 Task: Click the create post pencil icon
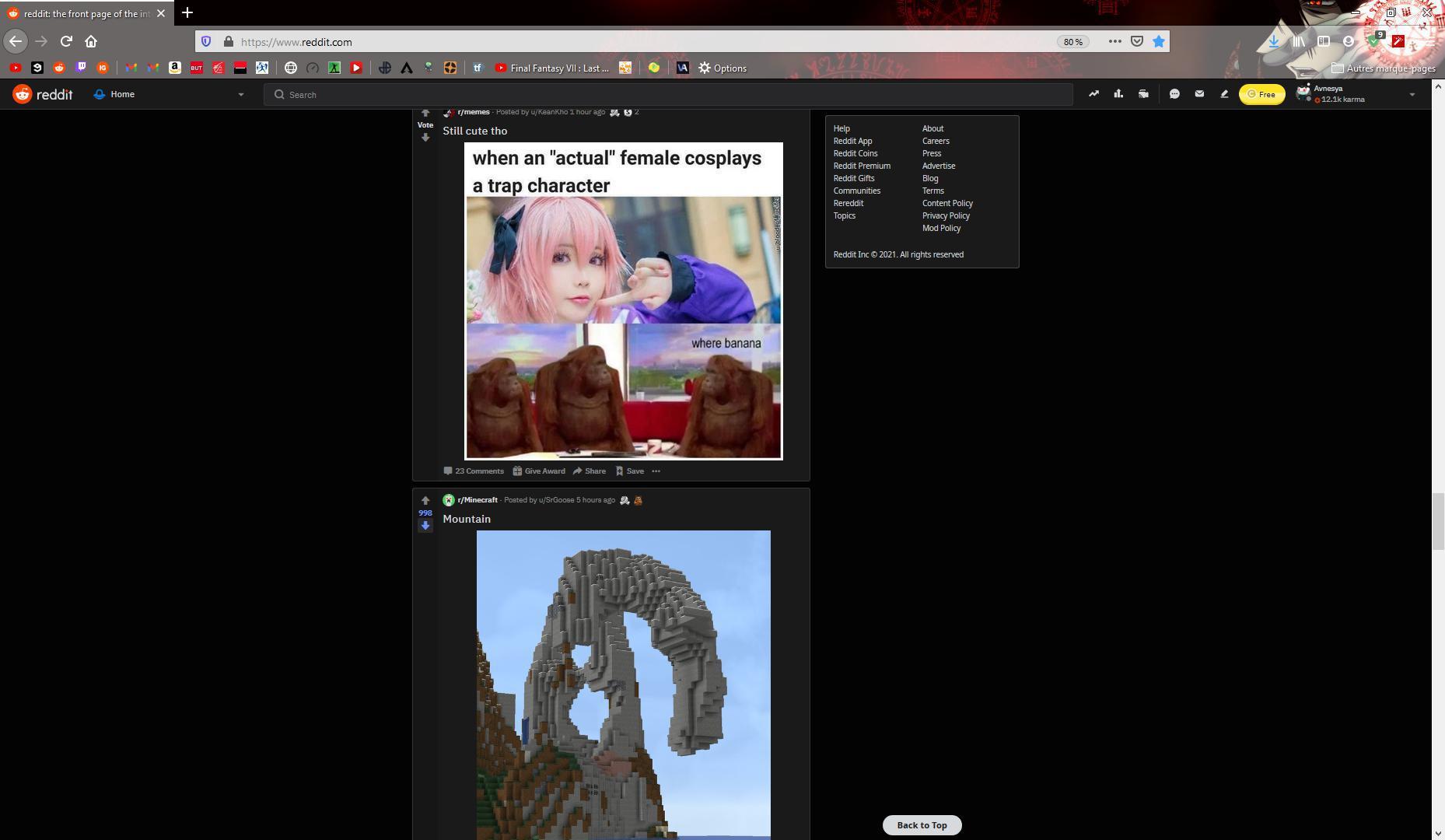click(1224, 94)
